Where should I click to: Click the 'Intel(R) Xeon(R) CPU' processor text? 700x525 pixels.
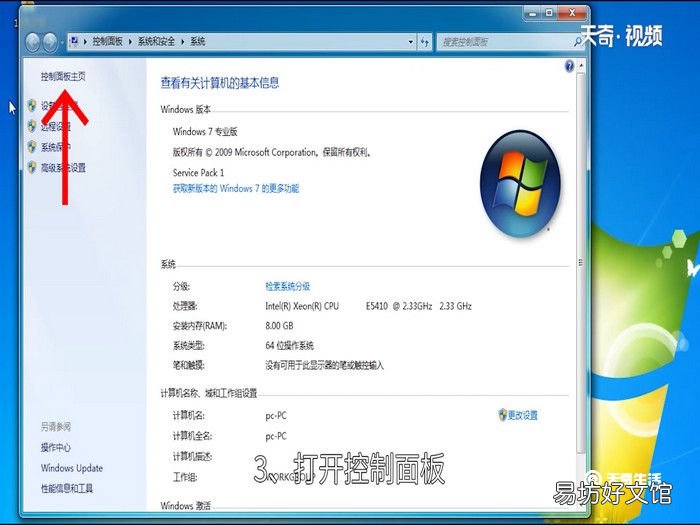302,306
